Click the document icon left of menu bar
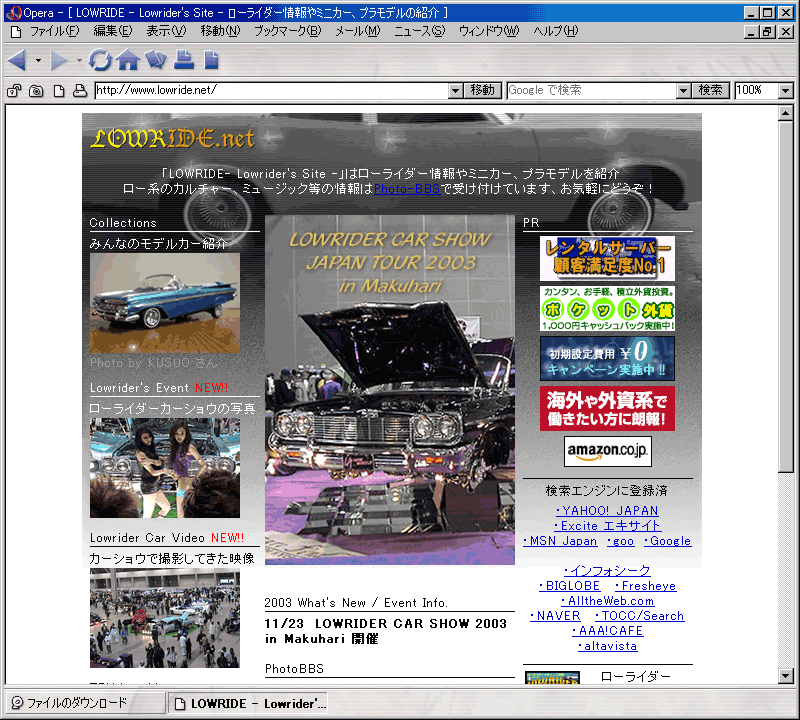Image resolution: width=800 pixels, height=720 pixels. tap(16, 32)
